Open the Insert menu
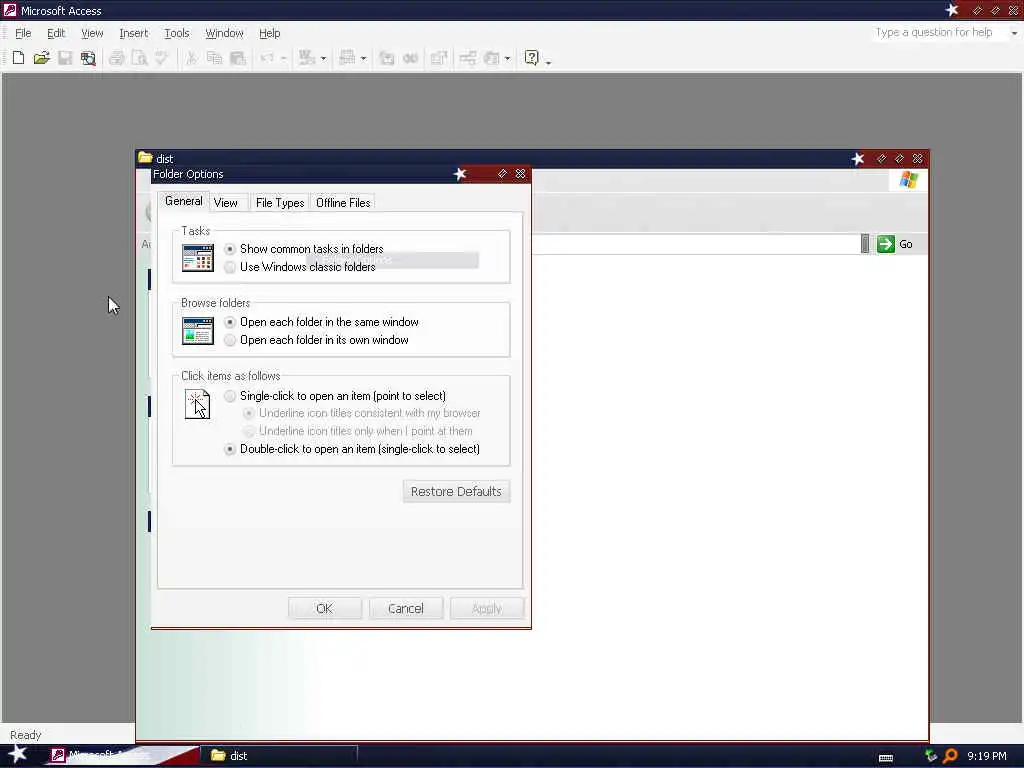 tap(133, 33)
